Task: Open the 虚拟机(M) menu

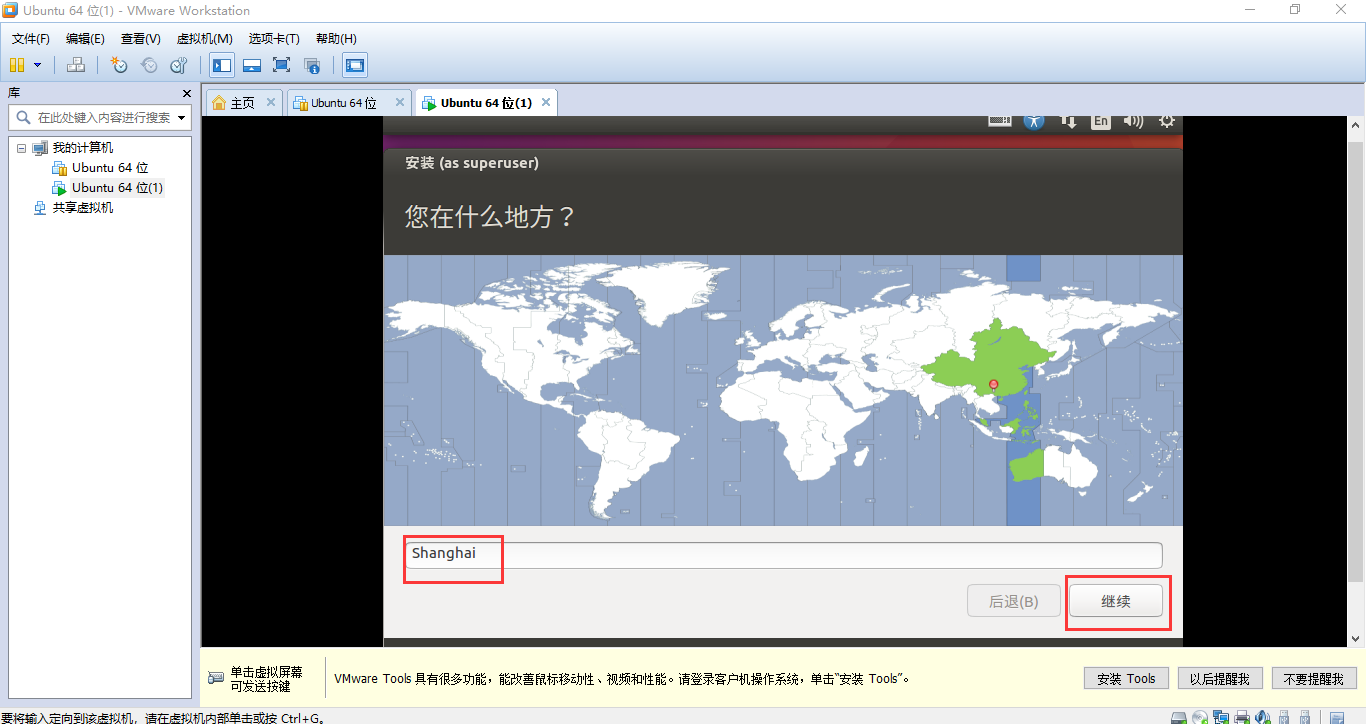Action: click(x=204, y=39)
